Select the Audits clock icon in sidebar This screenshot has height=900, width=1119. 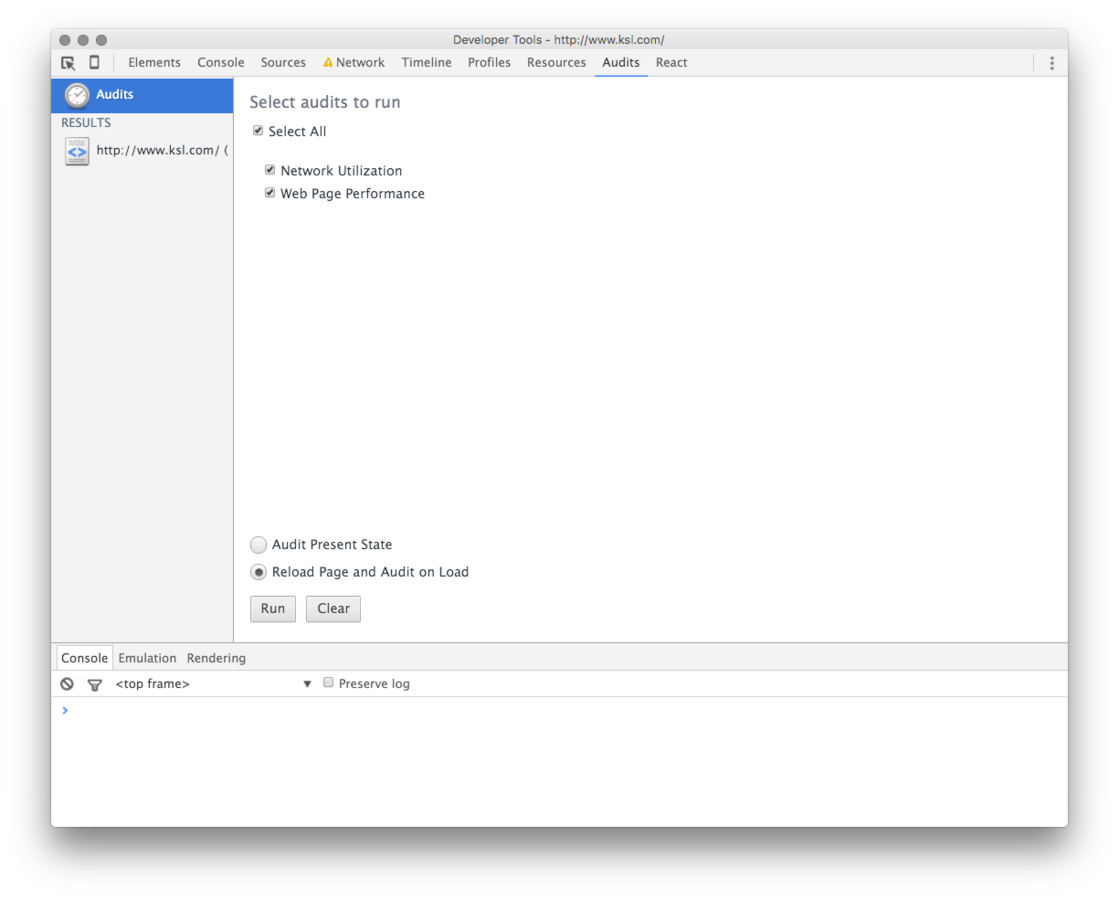tap(77, 94)
